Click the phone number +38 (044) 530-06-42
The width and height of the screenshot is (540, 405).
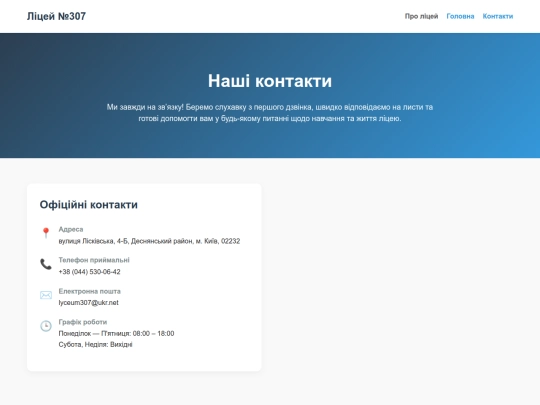point(90,272)
